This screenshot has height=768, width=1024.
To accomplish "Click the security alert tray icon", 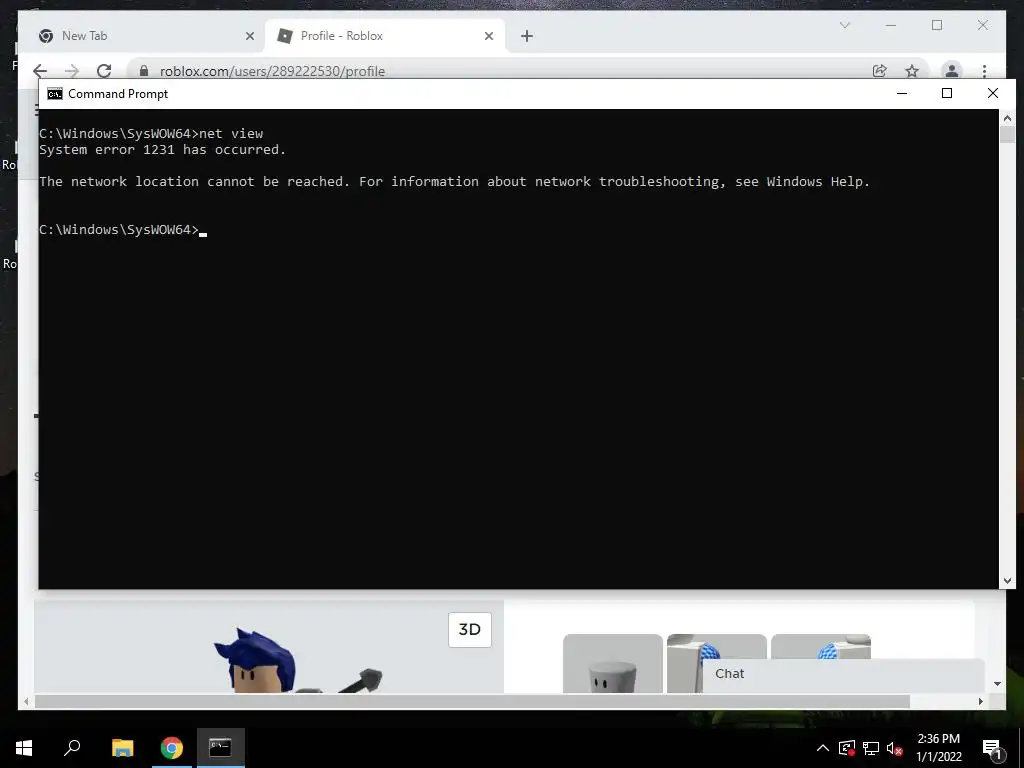I will [x=847, y=748].
